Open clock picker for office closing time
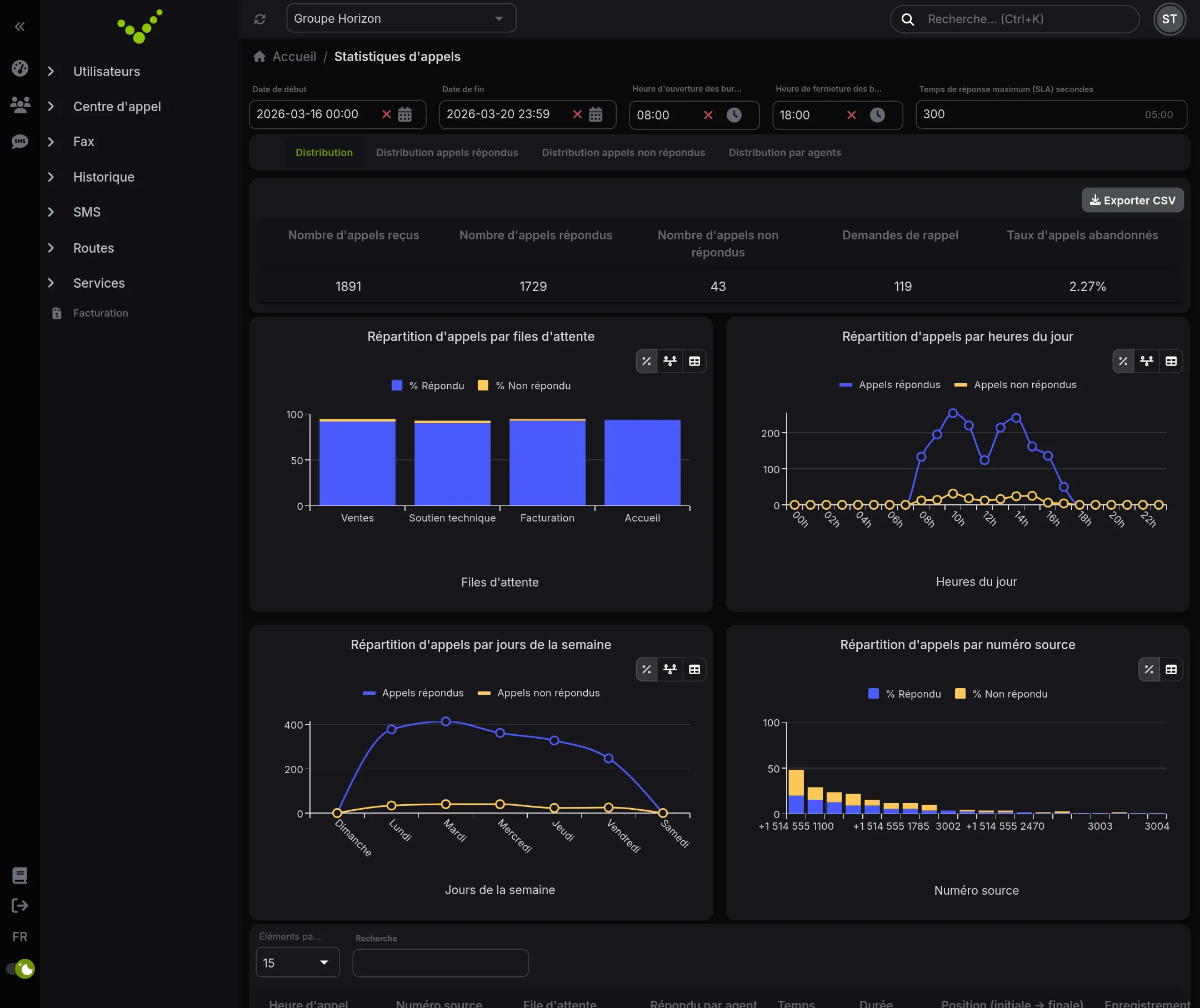The width and height of the screenshot is (1200, 1008). [x=877, y=115]
